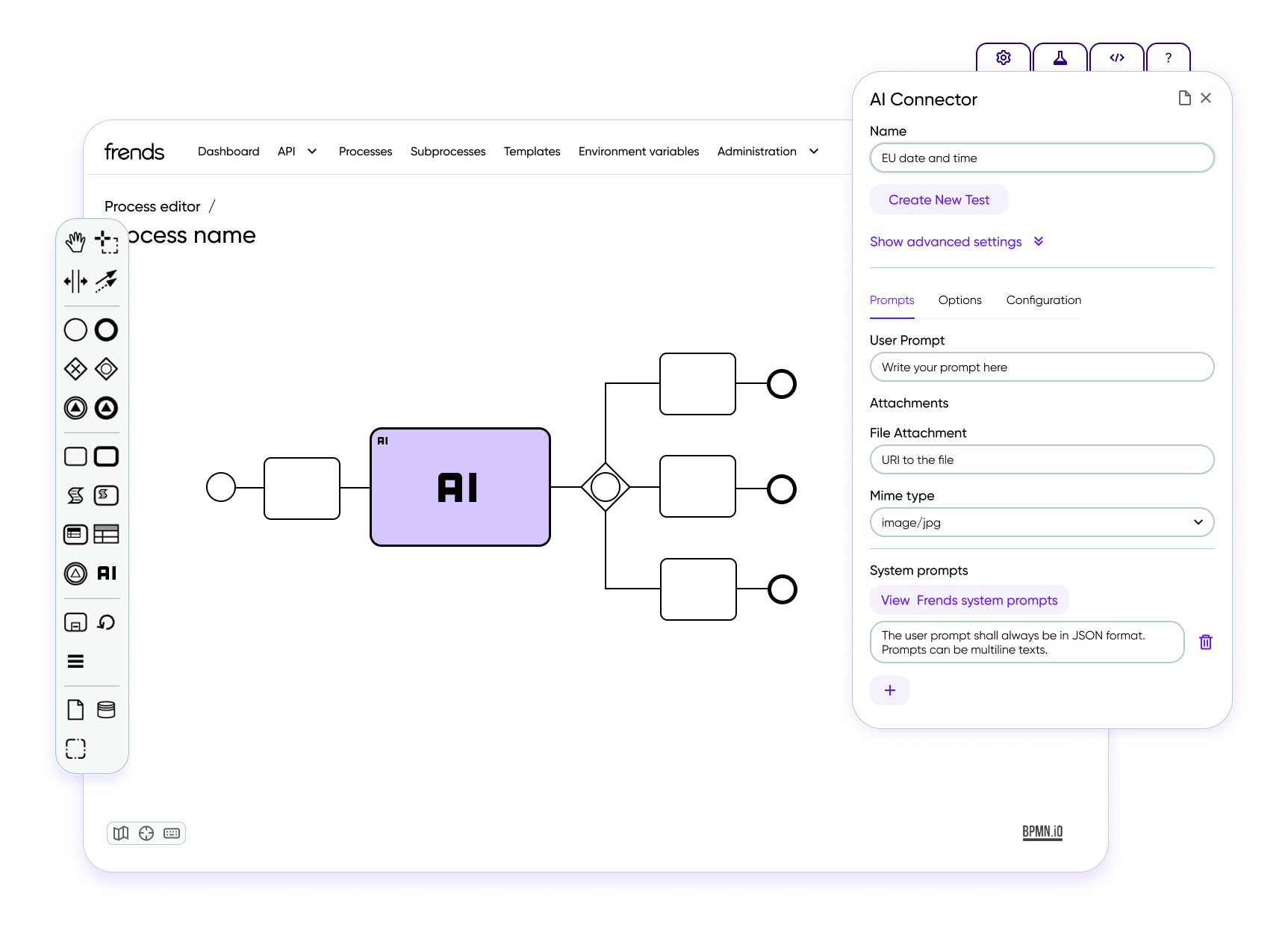Pick the script task shape
This screenshot has width=1288, height=930.
[75, 495]
